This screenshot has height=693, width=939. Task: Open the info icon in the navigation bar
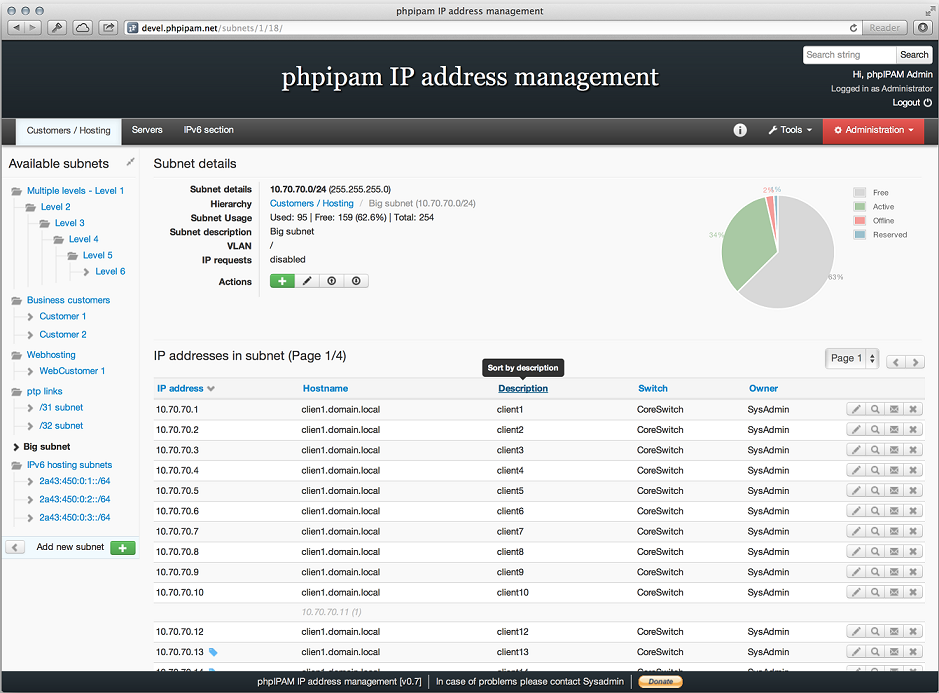(x=740, y=130)
